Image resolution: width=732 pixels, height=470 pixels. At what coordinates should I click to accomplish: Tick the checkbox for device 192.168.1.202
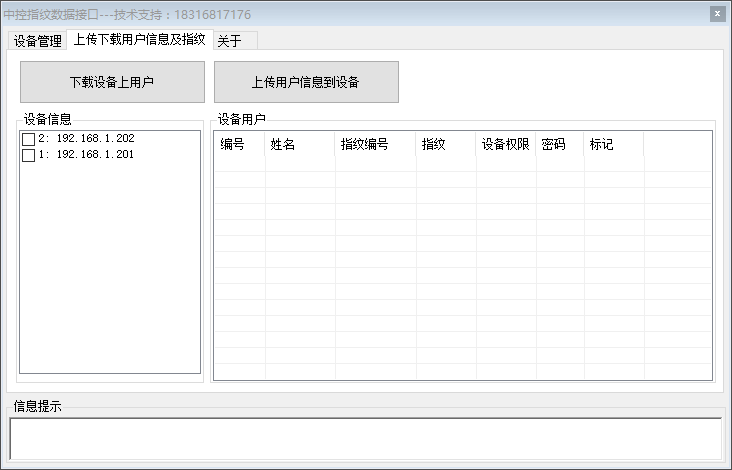[x=28, y=139]
